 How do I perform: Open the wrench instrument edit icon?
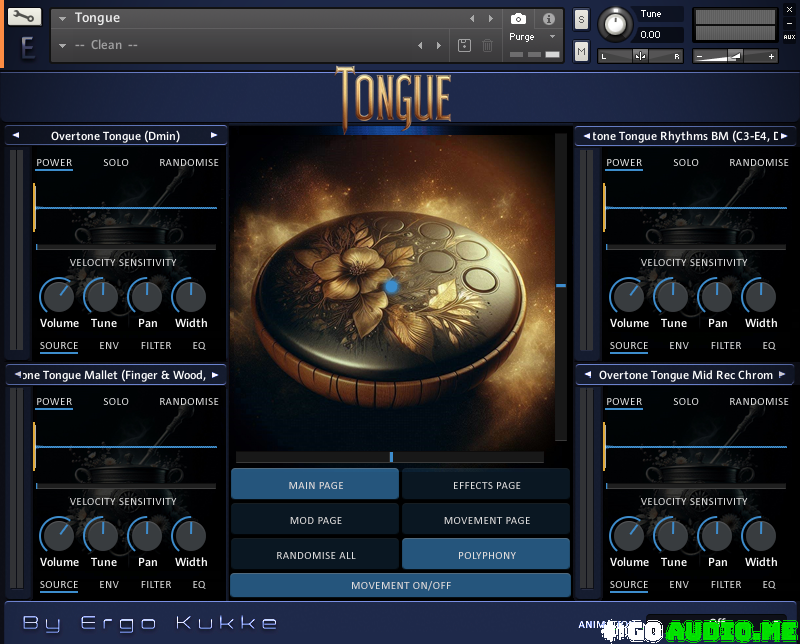pos(25,17)
